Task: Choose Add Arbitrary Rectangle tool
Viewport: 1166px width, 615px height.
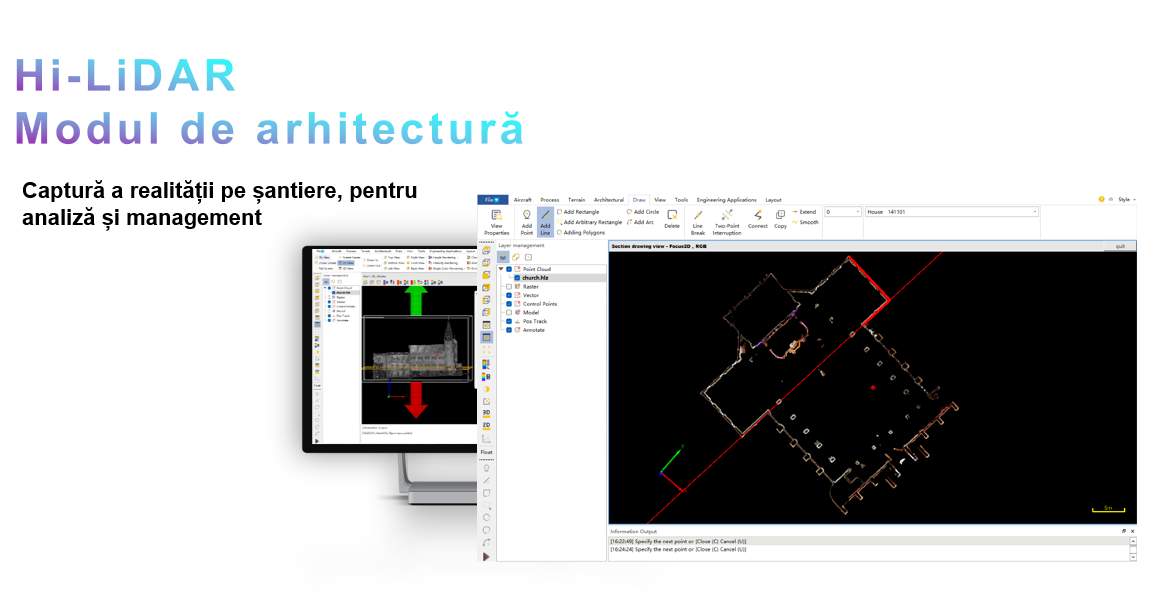Action: pos(590,222)
